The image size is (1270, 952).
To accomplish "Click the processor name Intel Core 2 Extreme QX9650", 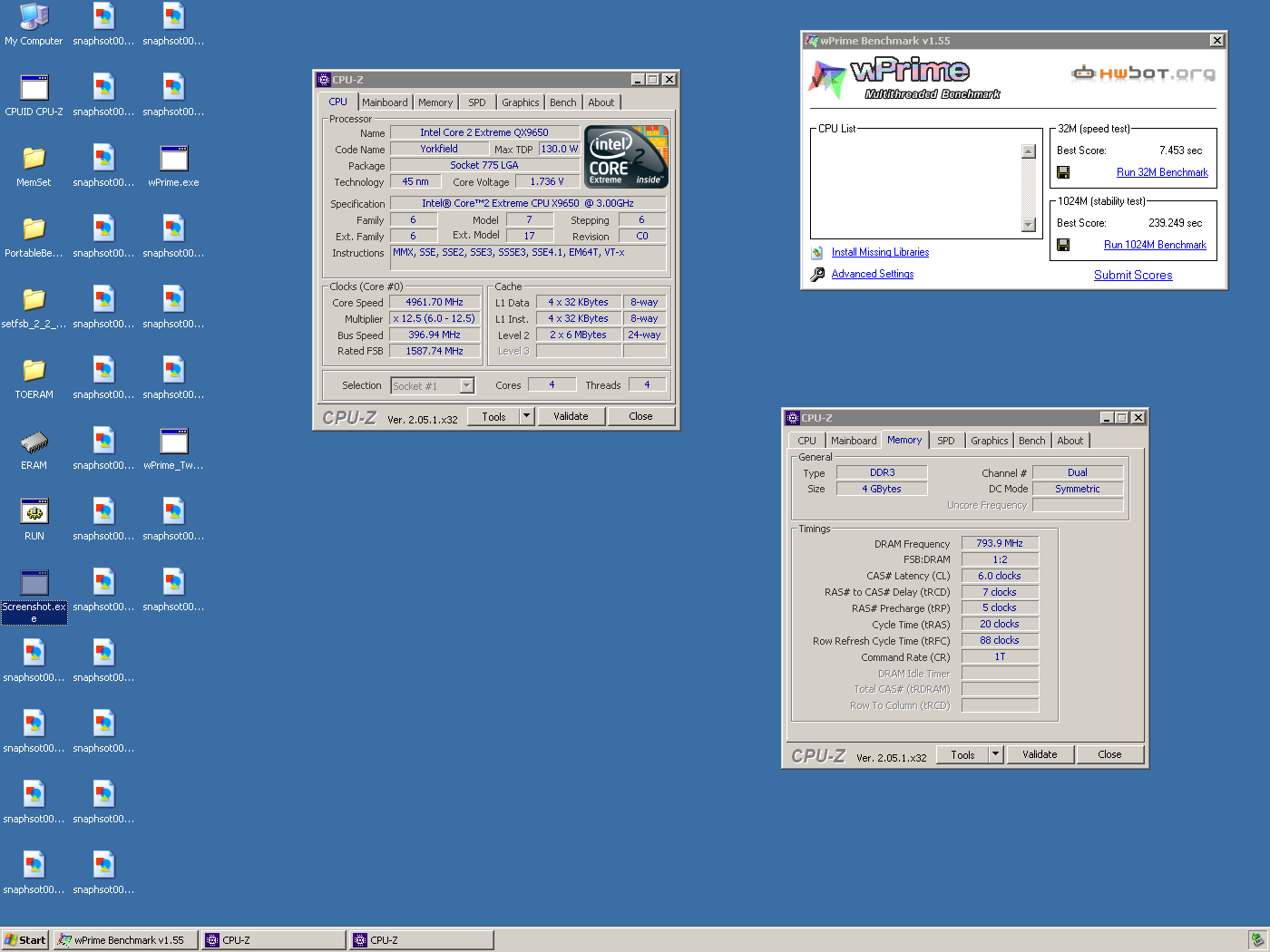I will click(x=484, y=132).
